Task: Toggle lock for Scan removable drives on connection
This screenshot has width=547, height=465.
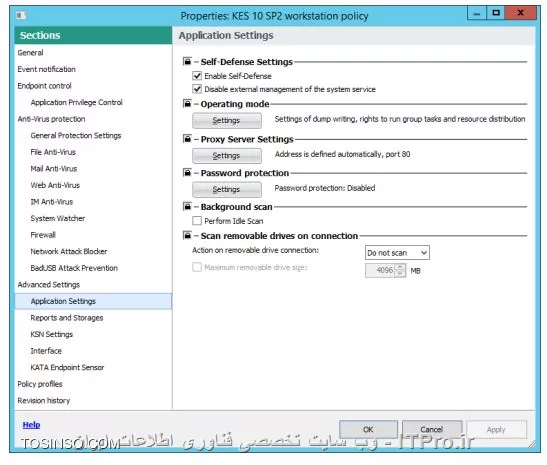Action: coord(187,235)
